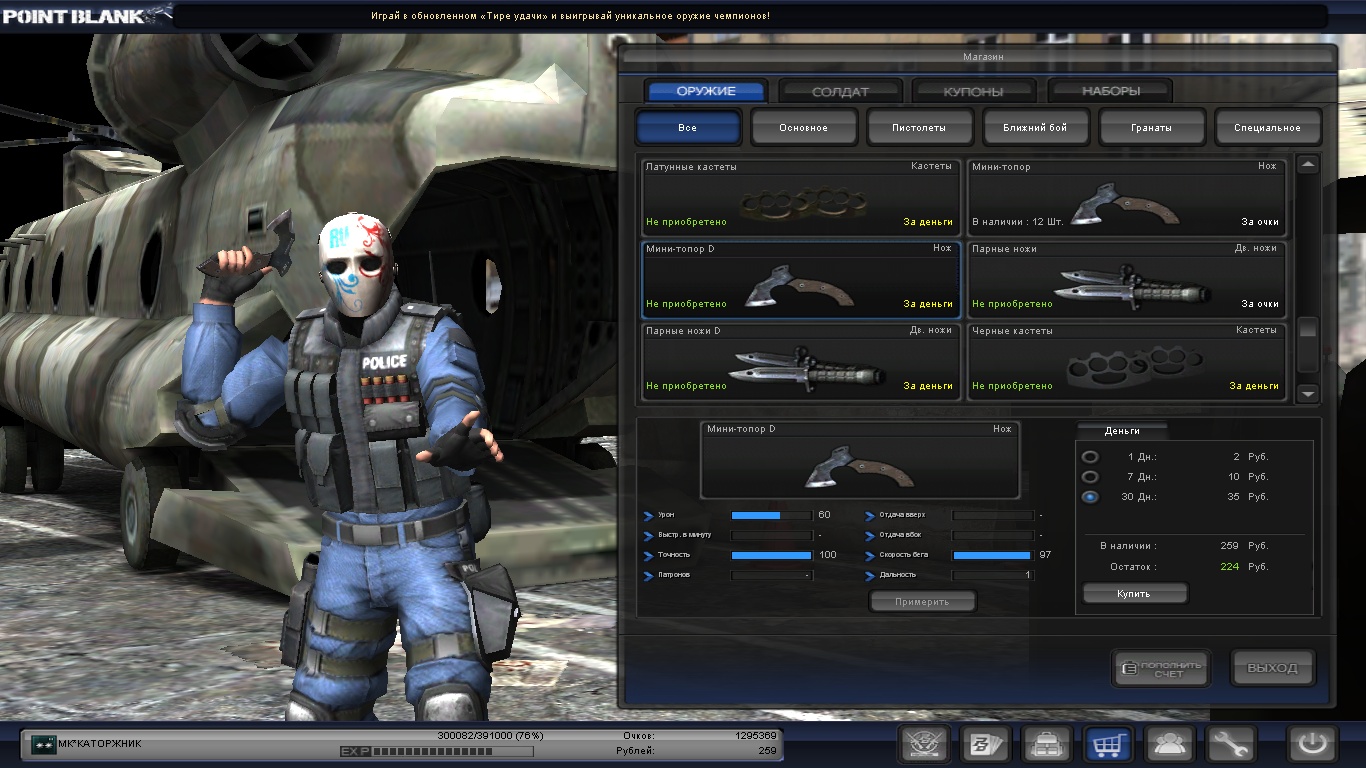
Task: Filter weapons by Ближний бой
Action: [x=1036, y=128]
